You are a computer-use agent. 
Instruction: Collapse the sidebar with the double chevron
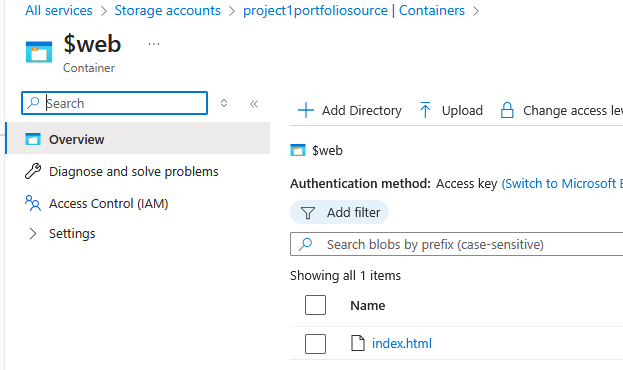(254, 104)
